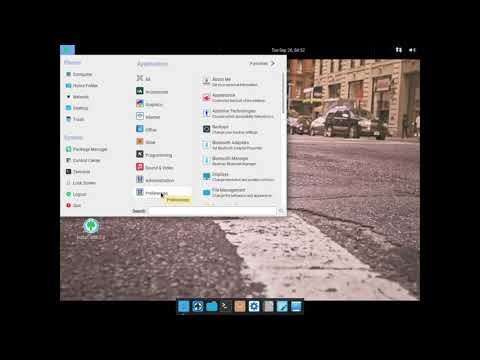Launch Package Manager from System list
Screen dimensions: 480x360
point(86,149)
